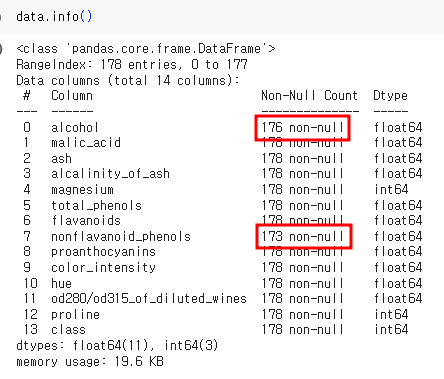Click "178 non-null" in the hue row
Viewport: 444px width, 379px height.
(302, 283)
